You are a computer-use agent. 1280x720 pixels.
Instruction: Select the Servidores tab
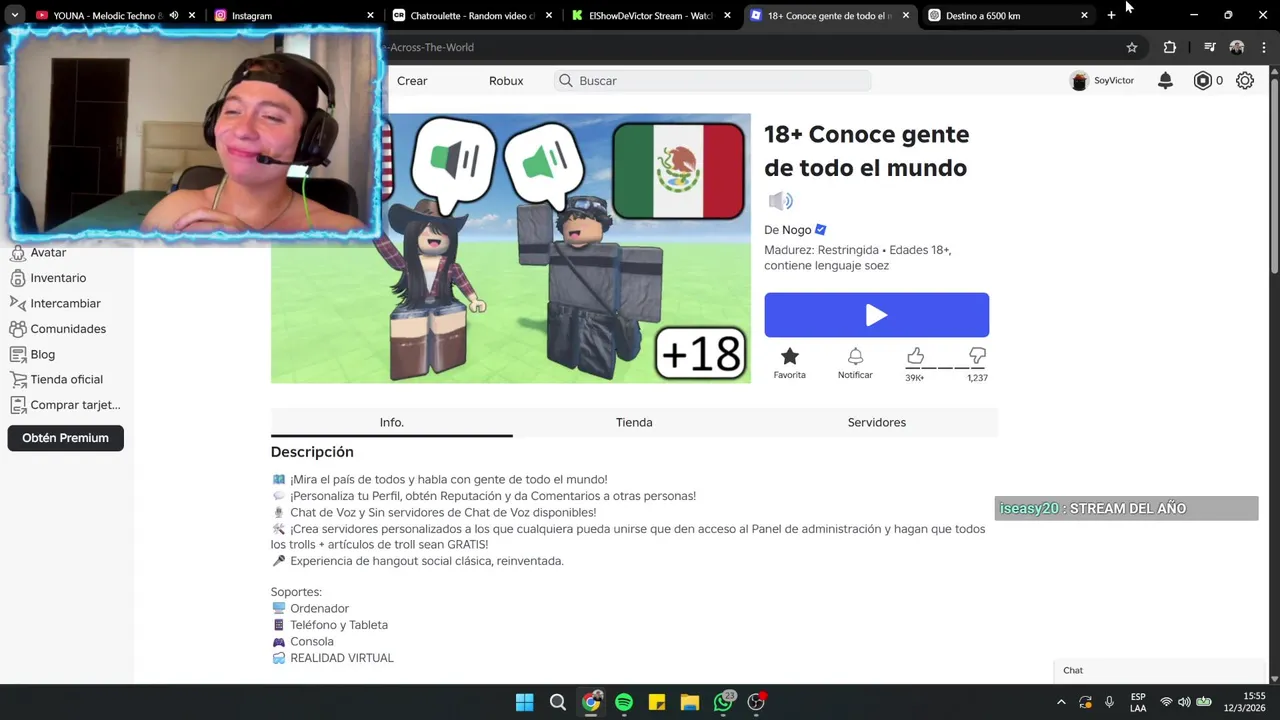pyautogui.click(x=877, y=422)
